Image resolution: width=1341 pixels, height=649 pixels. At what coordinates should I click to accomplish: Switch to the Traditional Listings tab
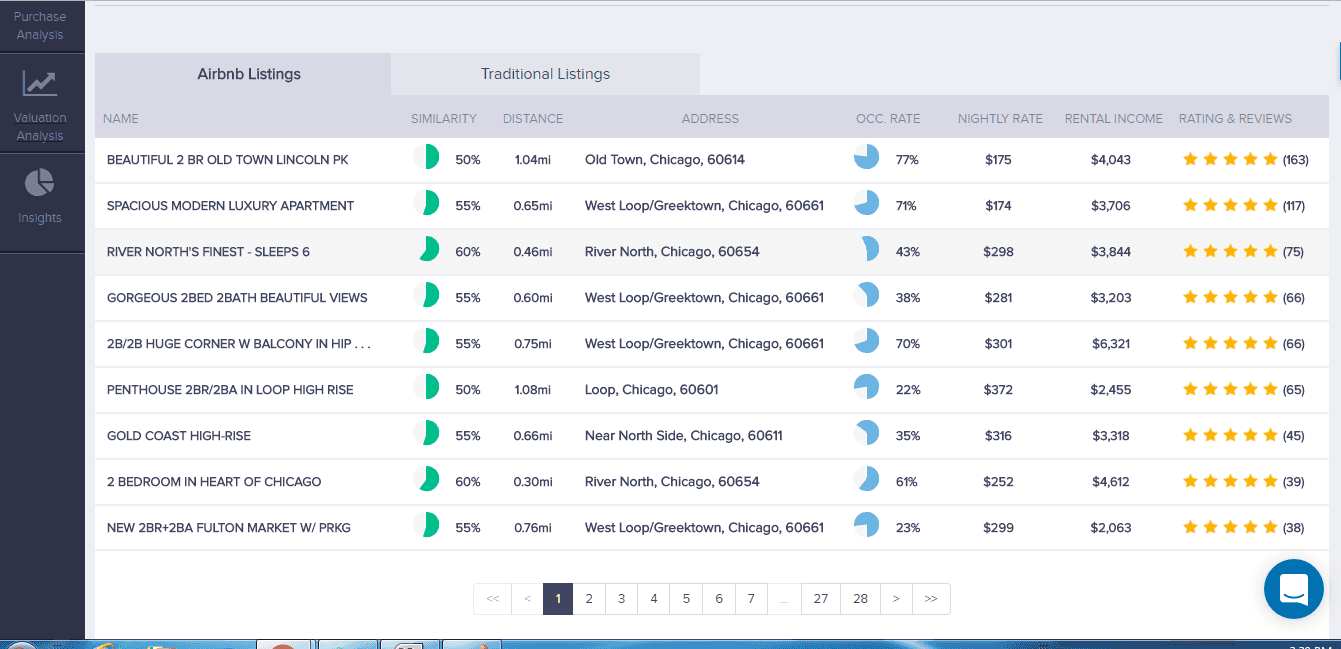545,74
